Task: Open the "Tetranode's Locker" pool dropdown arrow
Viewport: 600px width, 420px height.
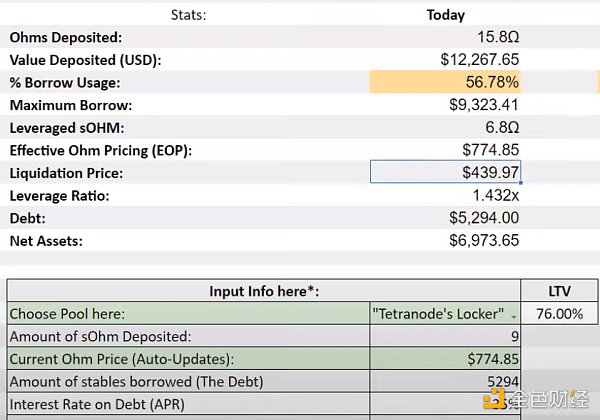Action: pyautogui.click(x=513, y=315)
